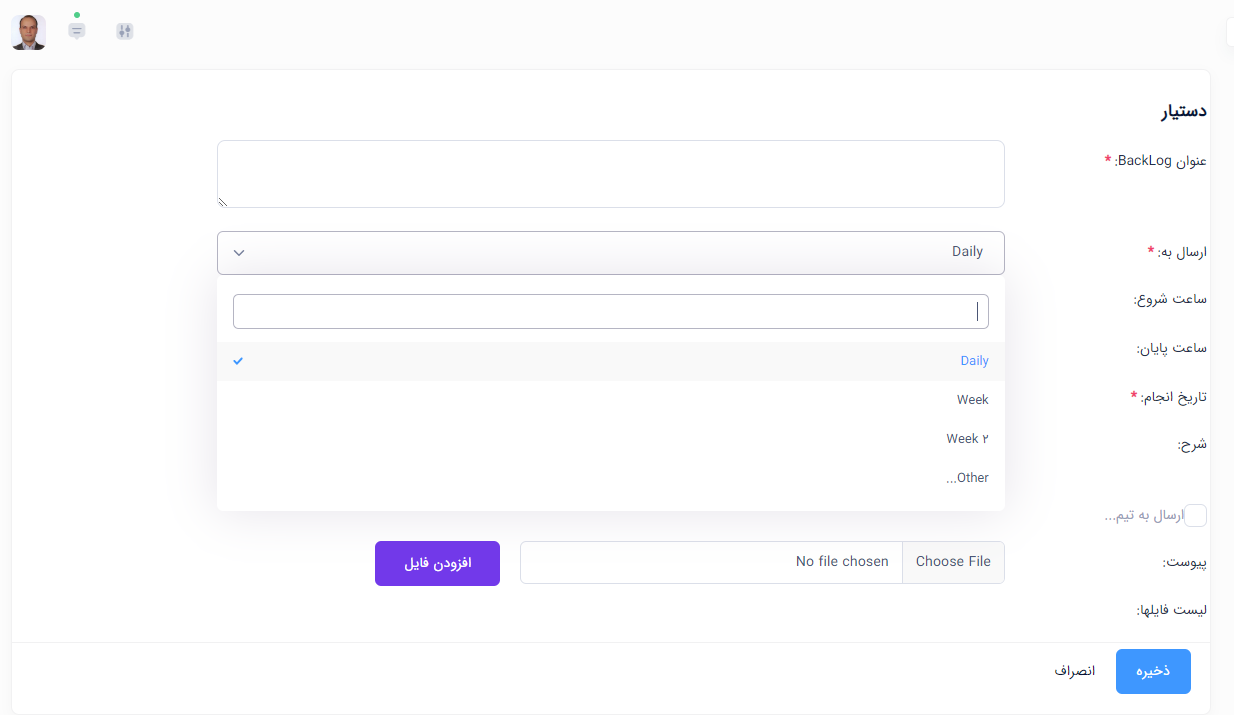Click the checkmark beside the Daily option
Screen dimensions: 1234x715
click(238, 361)
